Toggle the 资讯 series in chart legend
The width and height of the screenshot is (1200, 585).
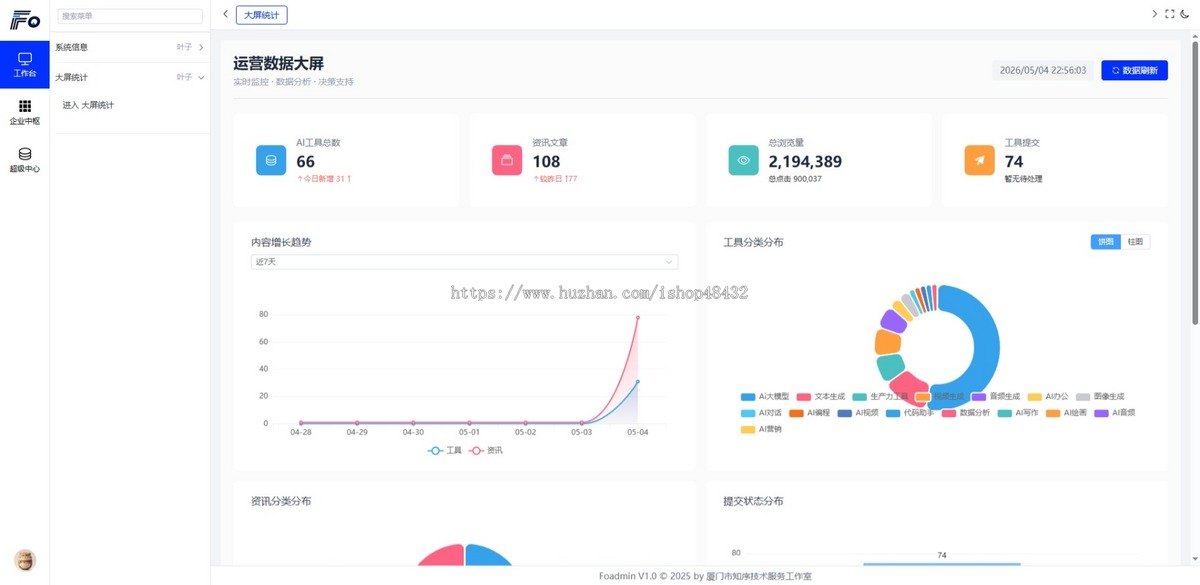[486, 451]
